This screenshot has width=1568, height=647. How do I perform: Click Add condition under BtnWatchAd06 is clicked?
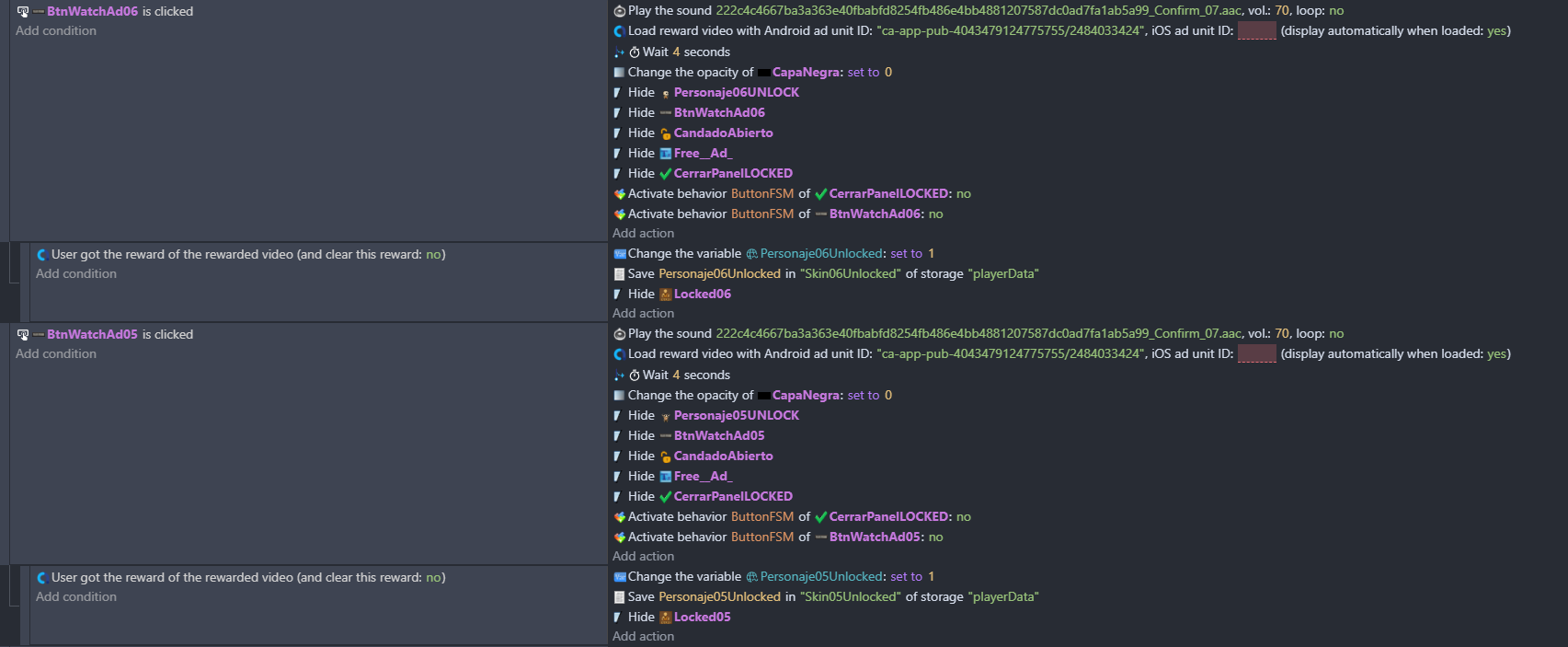56,31
